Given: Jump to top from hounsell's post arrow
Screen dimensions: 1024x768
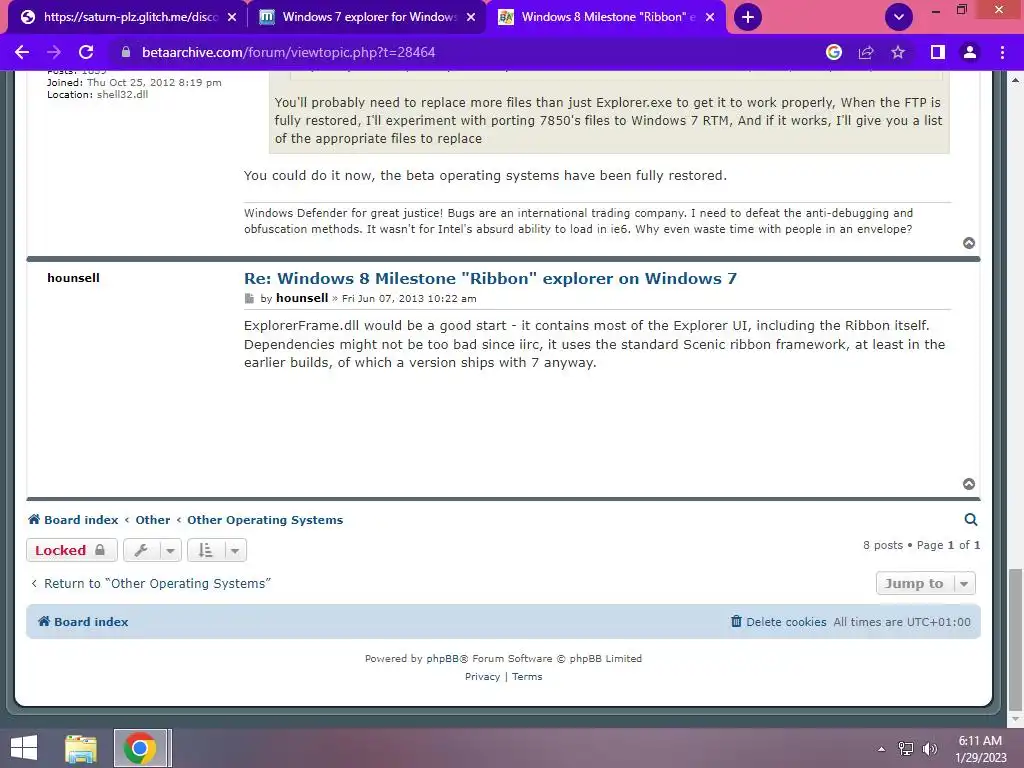Looking at the screenshot, I should (x=969, y=484).
